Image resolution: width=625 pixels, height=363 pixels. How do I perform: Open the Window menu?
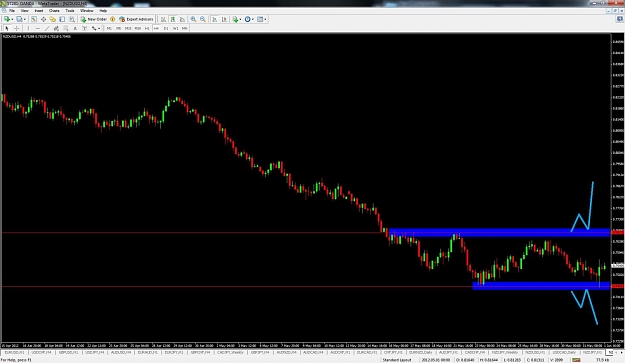point(86,11)
